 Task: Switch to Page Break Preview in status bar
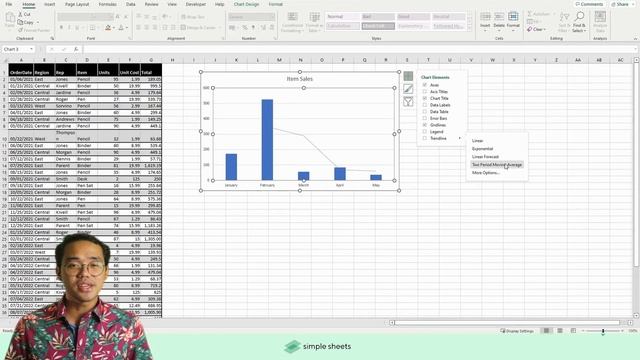tap(573, 331)
